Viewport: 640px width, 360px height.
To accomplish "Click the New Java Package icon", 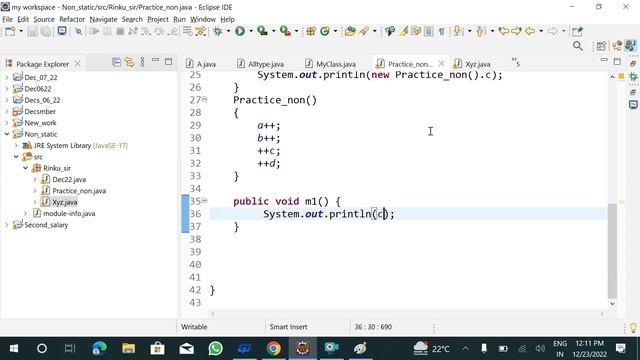I will coord(311,31).
